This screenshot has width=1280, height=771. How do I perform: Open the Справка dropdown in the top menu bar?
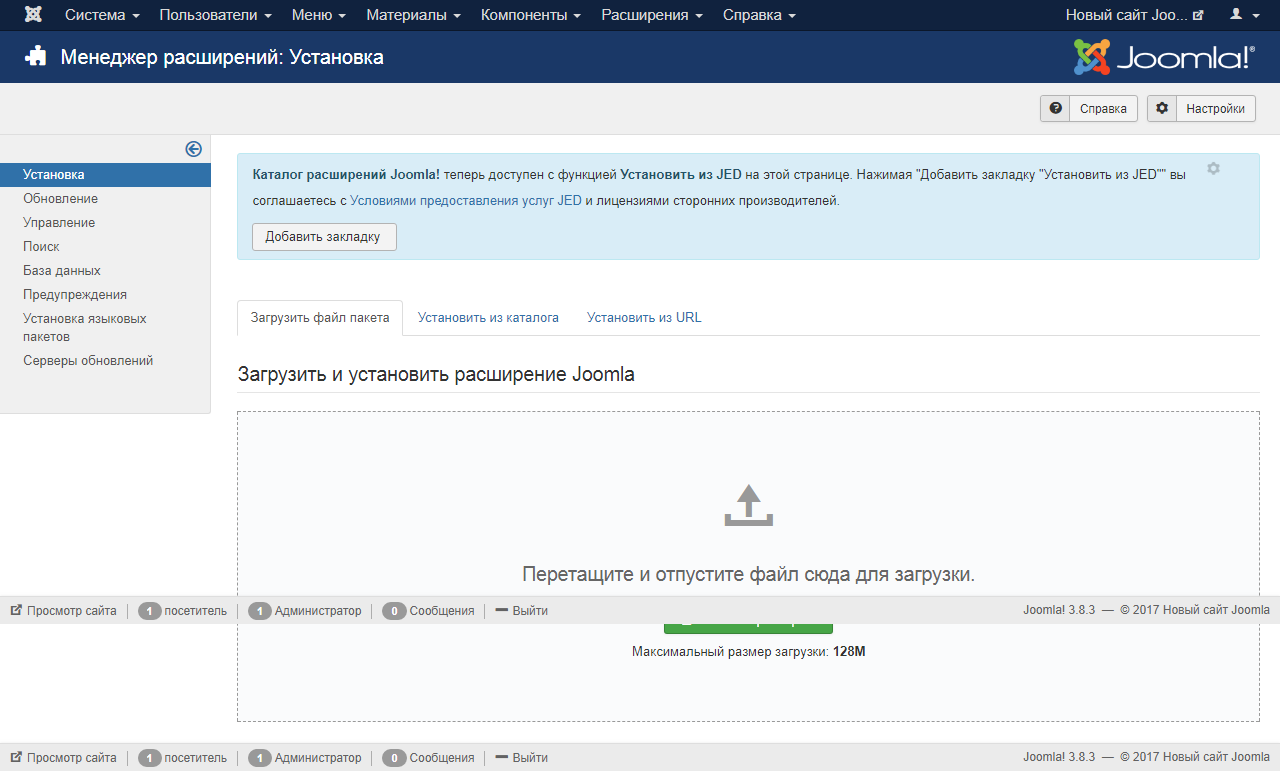(x=759, y=15)
